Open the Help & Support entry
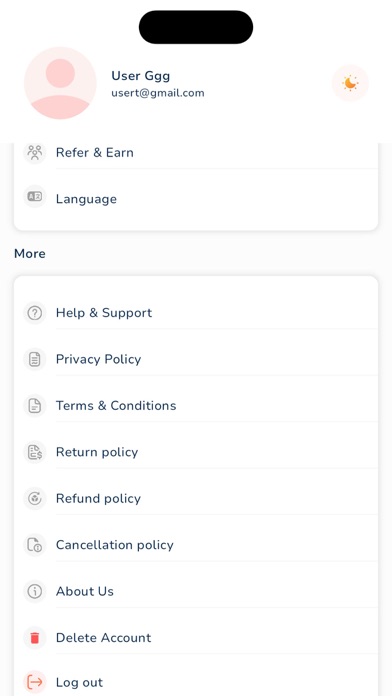 tap(196, 313)
